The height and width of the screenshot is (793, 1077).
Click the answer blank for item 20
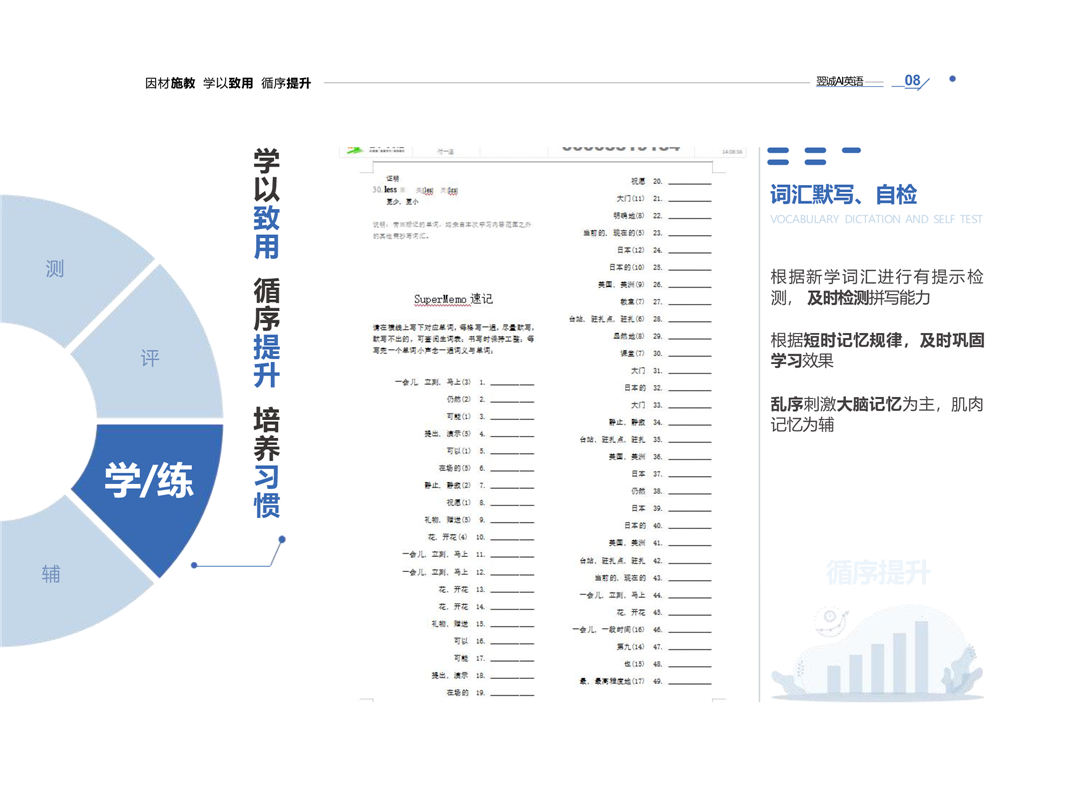tap(689, 183)
